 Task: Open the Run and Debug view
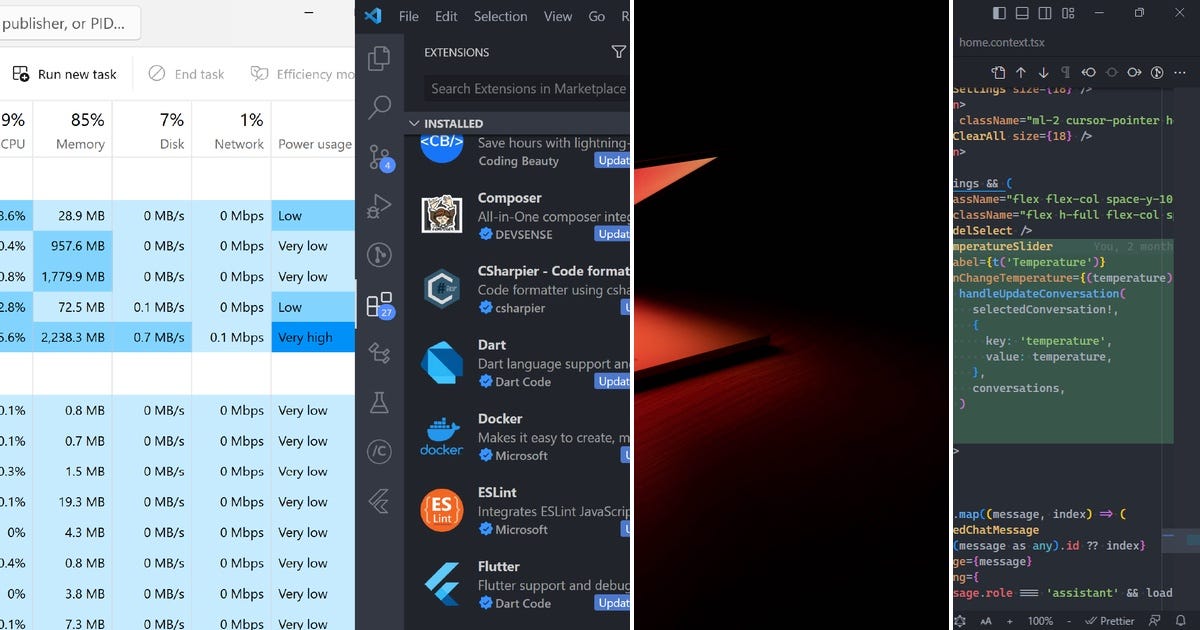(380, 206)
